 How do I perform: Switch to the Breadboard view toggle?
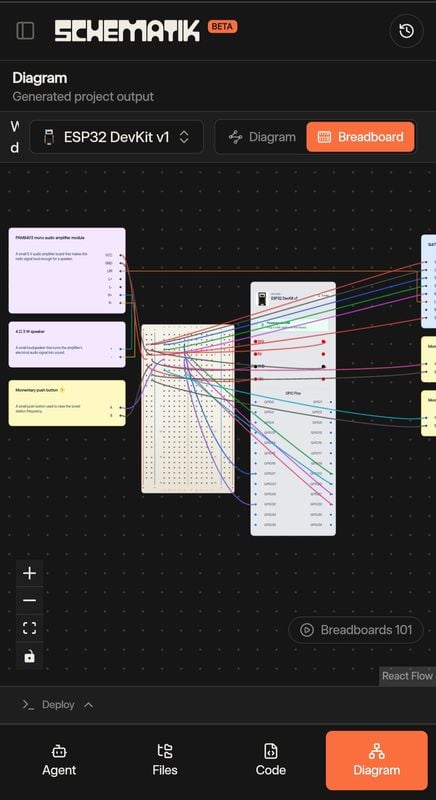360,137
